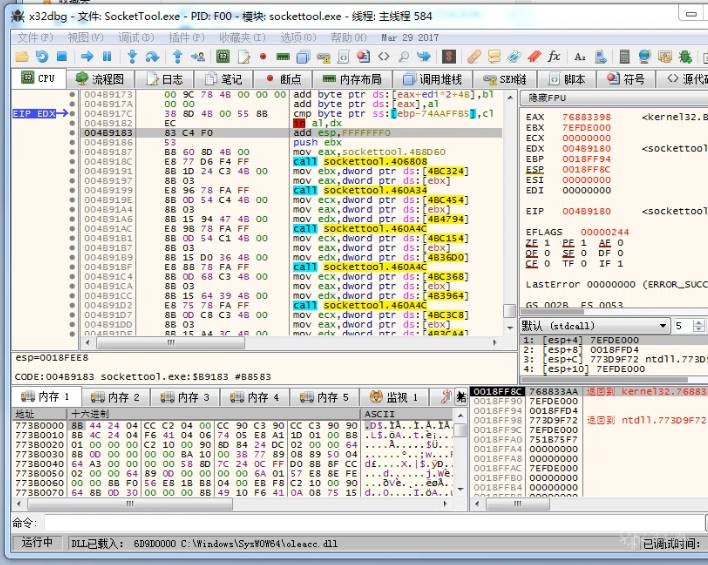Open the 插件 menu

coord(185,37)
